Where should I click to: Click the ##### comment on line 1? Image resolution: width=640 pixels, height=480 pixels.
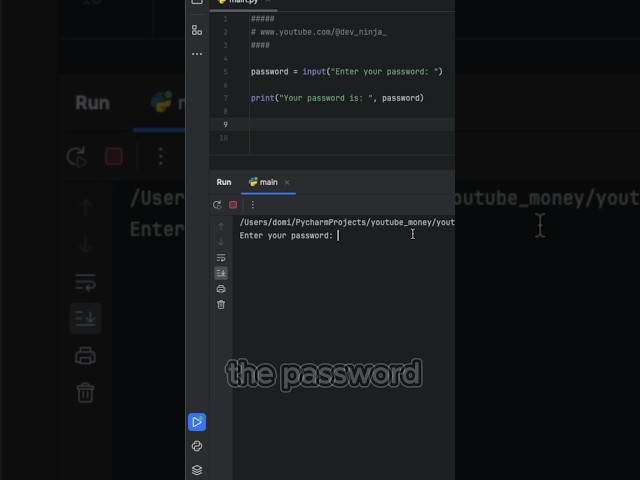[262, 19]
